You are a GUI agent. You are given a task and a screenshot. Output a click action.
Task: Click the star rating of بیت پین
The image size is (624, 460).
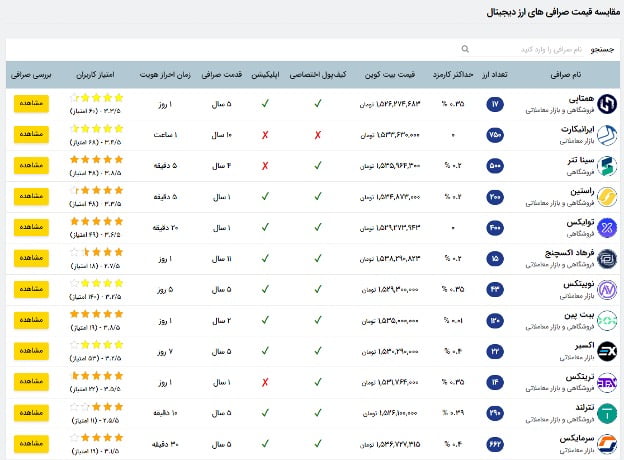(96, 314)
